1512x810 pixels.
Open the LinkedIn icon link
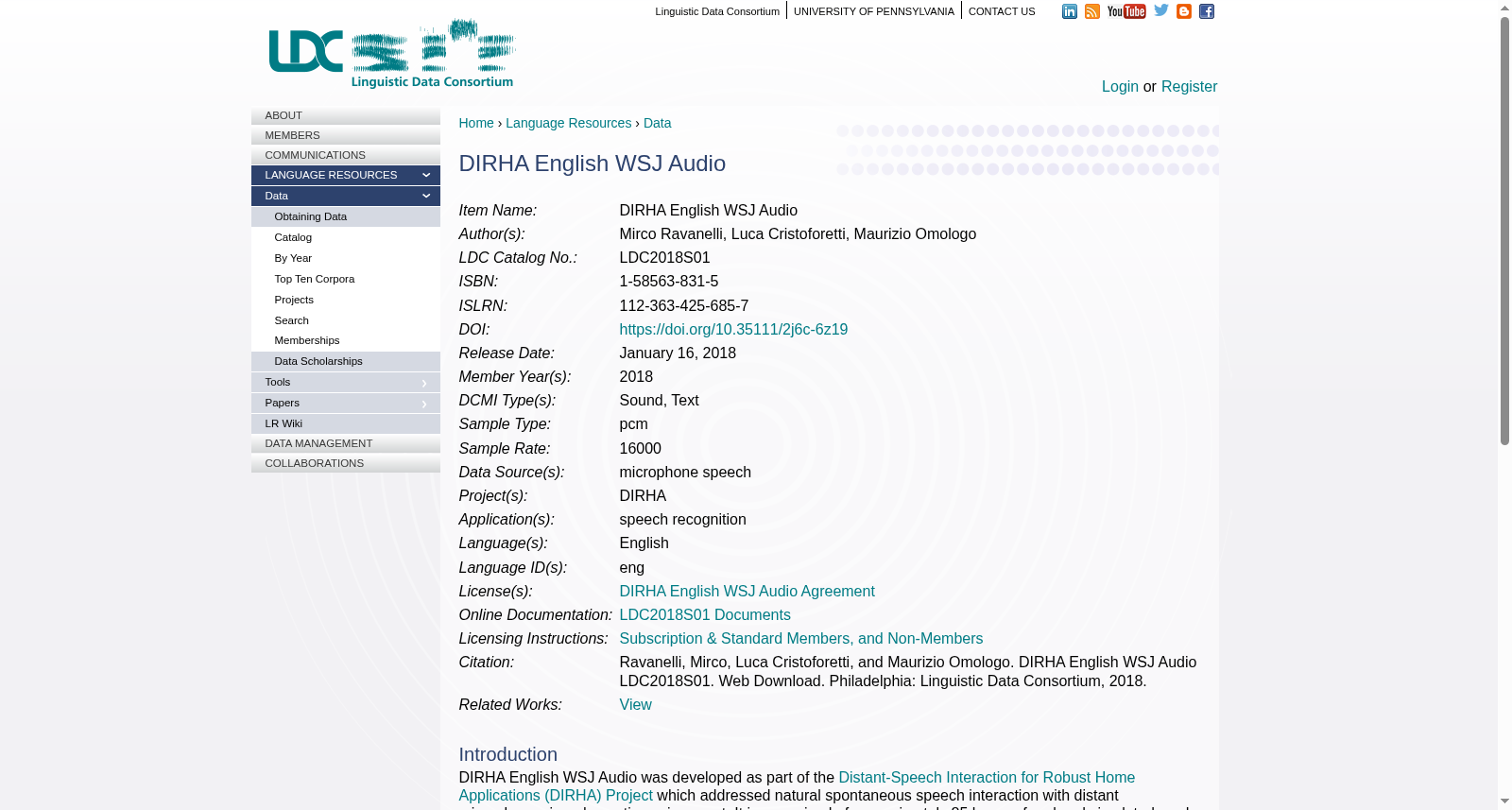[x=1070, y=11]
